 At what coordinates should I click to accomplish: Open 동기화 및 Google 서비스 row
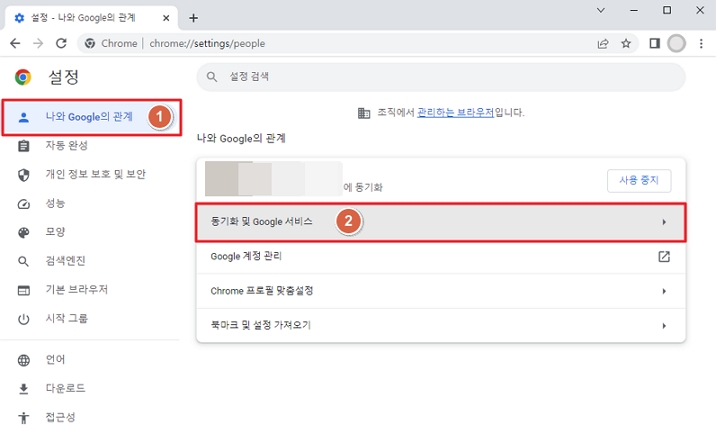(441, 222)
